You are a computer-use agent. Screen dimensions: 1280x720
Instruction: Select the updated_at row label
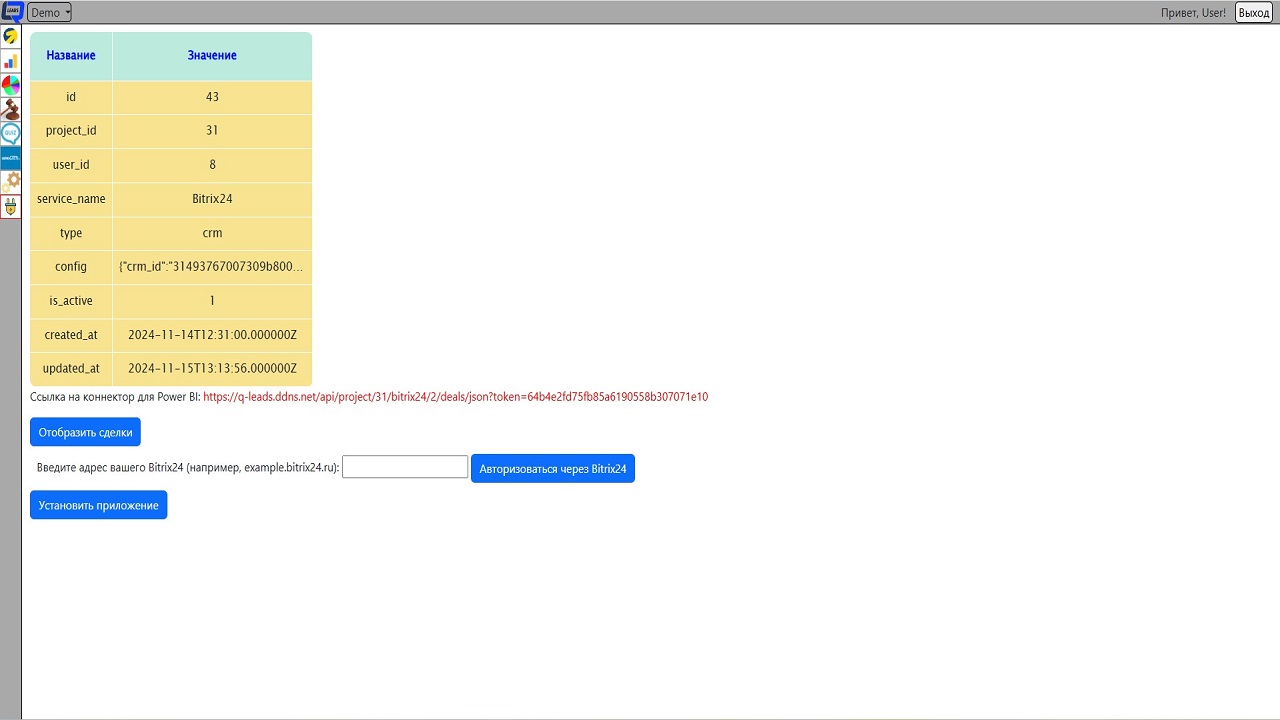pyautogui.click(x=71, y=369)
